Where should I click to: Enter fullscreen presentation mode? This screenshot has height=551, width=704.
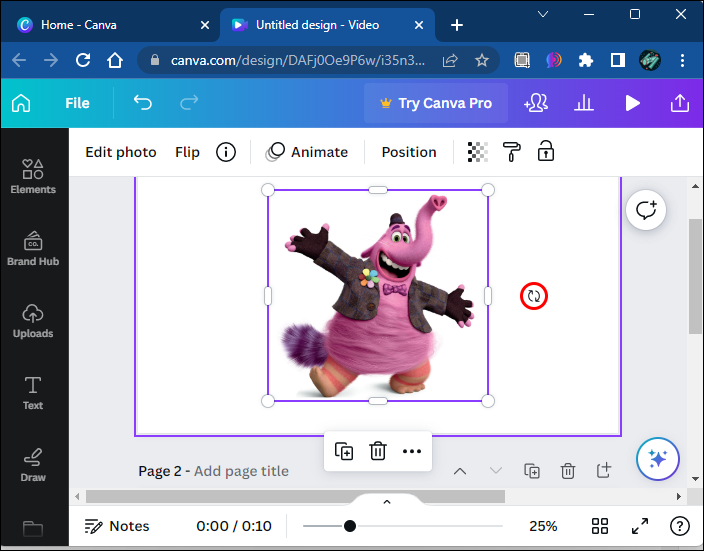coord(640,526)
